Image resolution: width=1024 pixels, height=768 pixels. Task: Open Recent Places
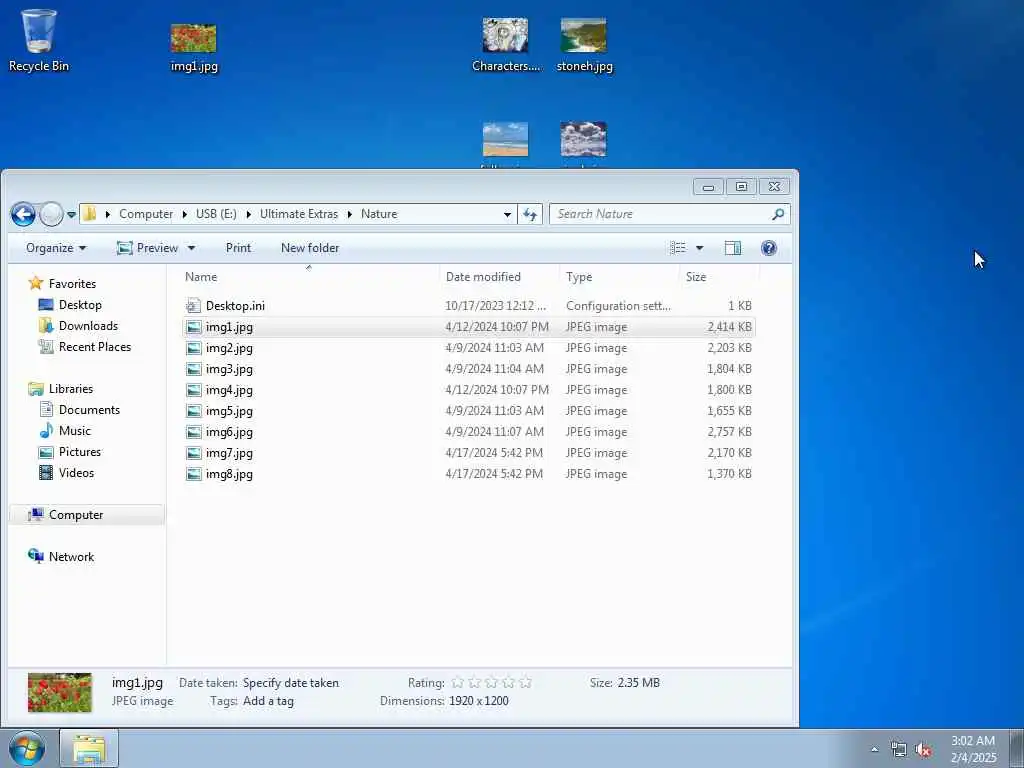click(85, 347)
